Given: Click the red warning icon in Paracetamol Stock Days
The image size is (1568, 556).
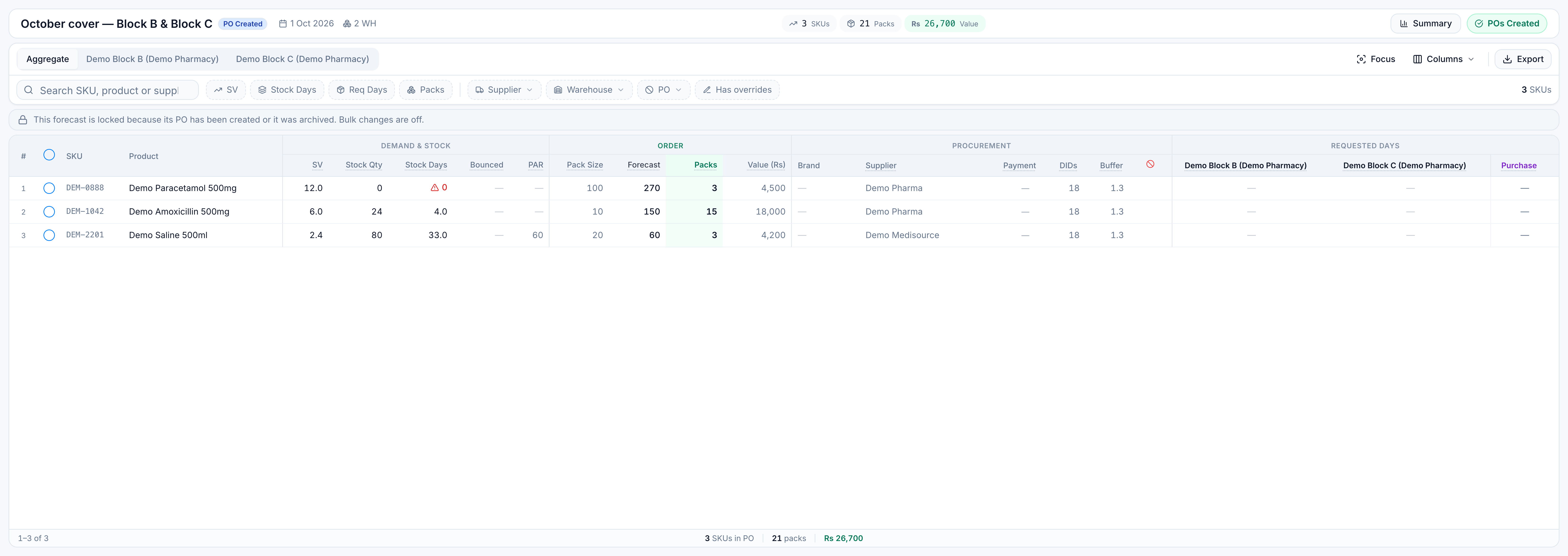Looking at the screenshot, I should coord(435,187).
